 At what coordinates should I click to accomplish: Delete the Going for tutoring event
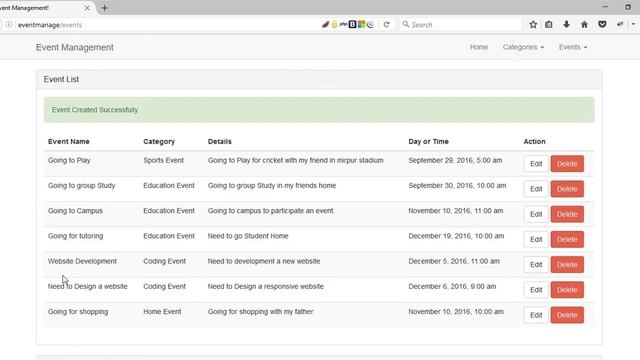(567, 240)
